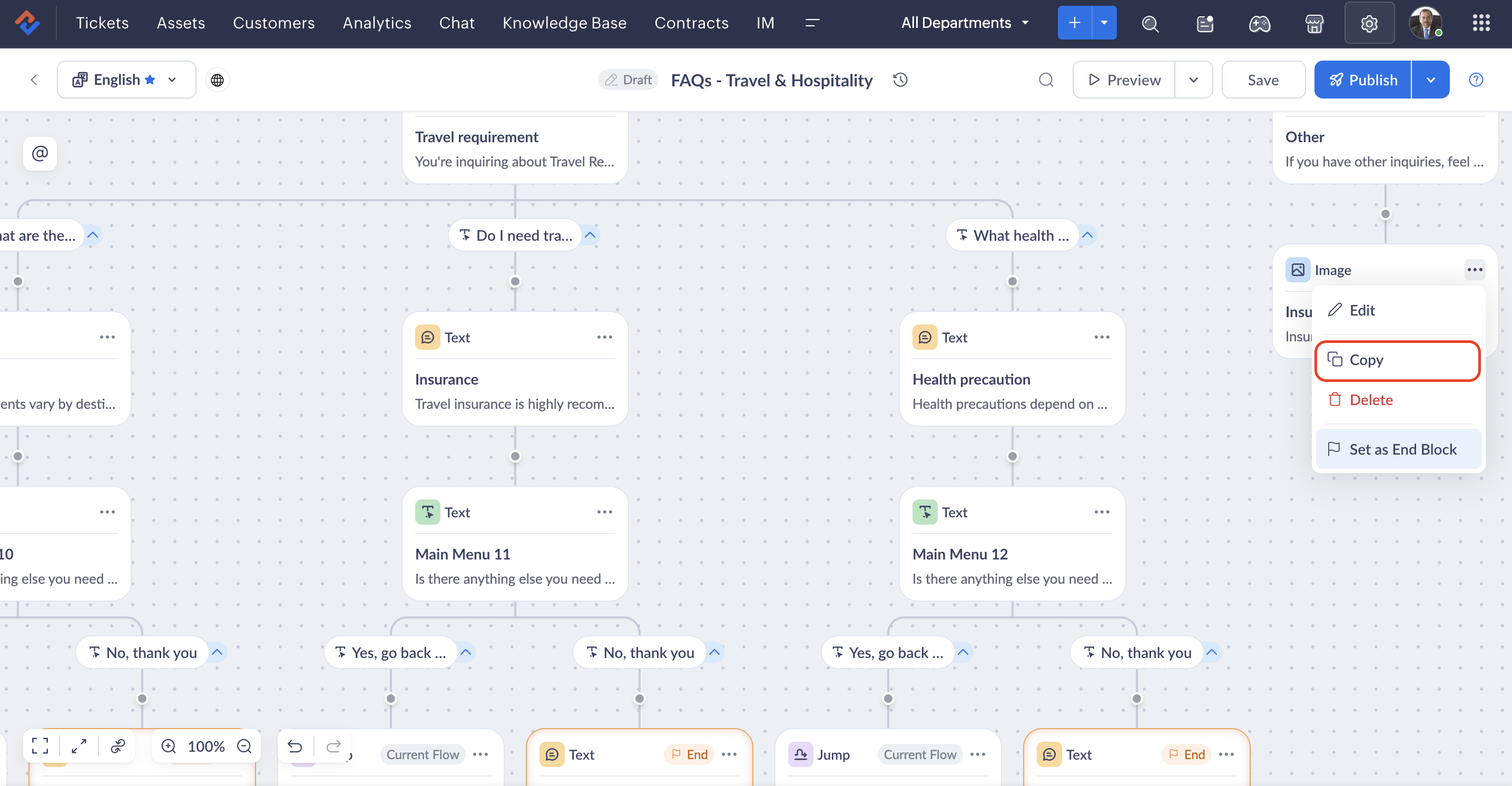Click zoom out magnifier icon
This screenshot has height=786, width=1512.
tap(244, 745)
